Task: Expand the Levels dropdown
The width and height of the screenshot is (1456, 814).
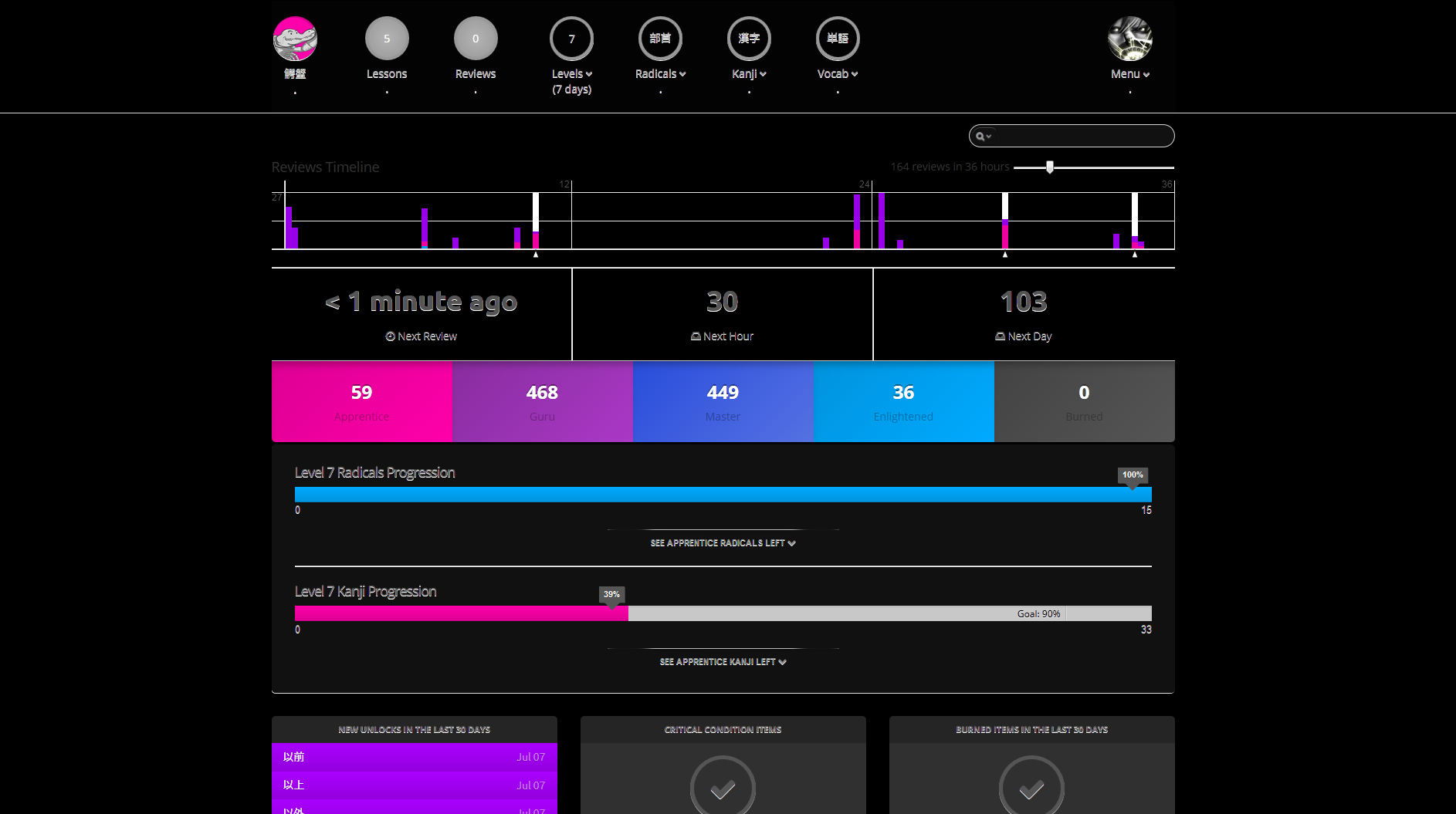Action: click(571, 74)
